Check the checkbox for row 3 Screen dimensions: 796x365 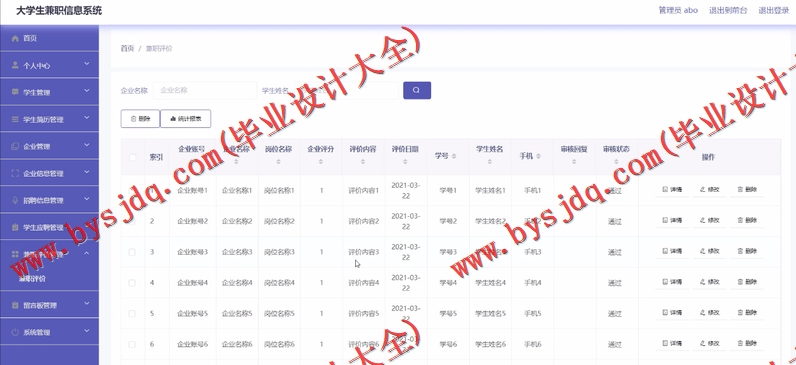(x=132, y=252)
